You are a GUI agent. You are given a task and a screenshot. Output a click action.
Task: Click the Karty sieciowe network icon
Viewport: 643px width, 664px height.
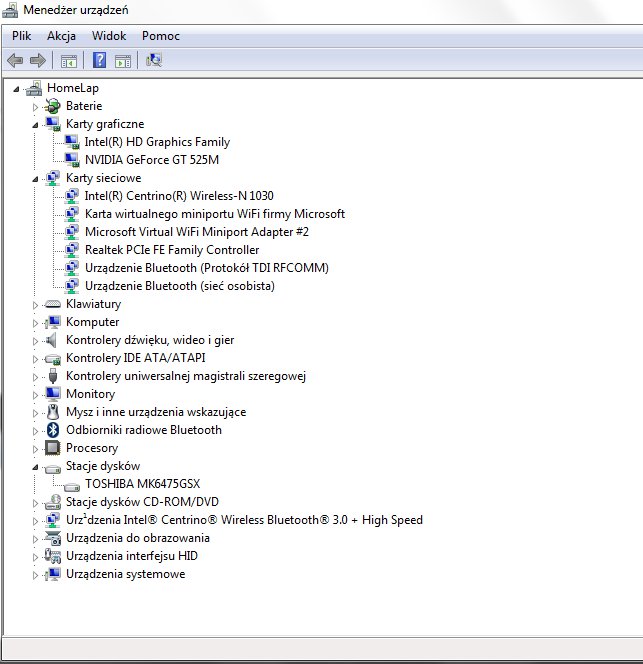(53, 178)
